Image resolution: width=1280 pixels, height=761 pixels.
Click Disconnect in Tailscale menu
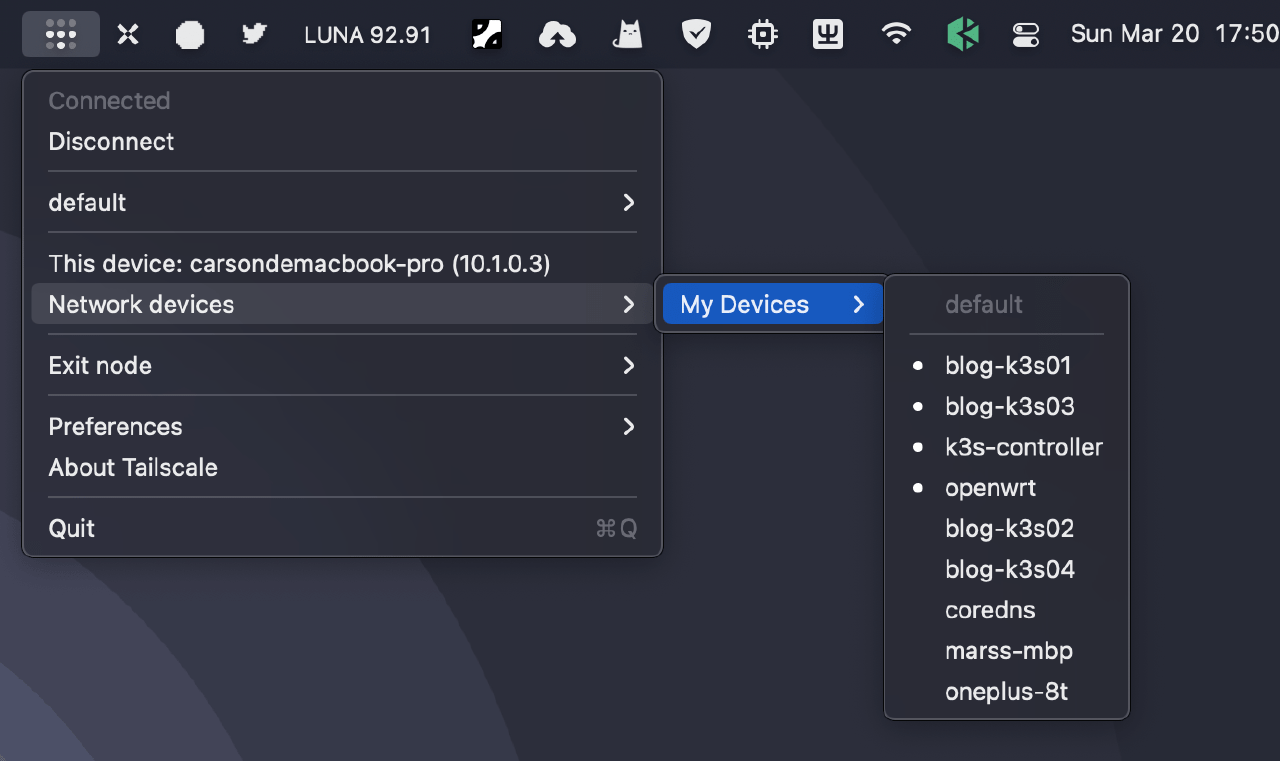111,141
